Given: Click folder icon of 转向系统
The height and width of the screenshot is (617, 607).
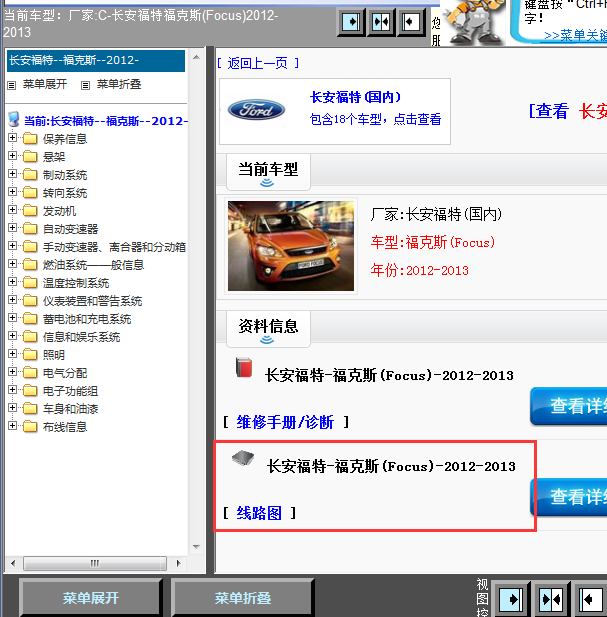Looking at the screenshot, I should tap(30, 192).
